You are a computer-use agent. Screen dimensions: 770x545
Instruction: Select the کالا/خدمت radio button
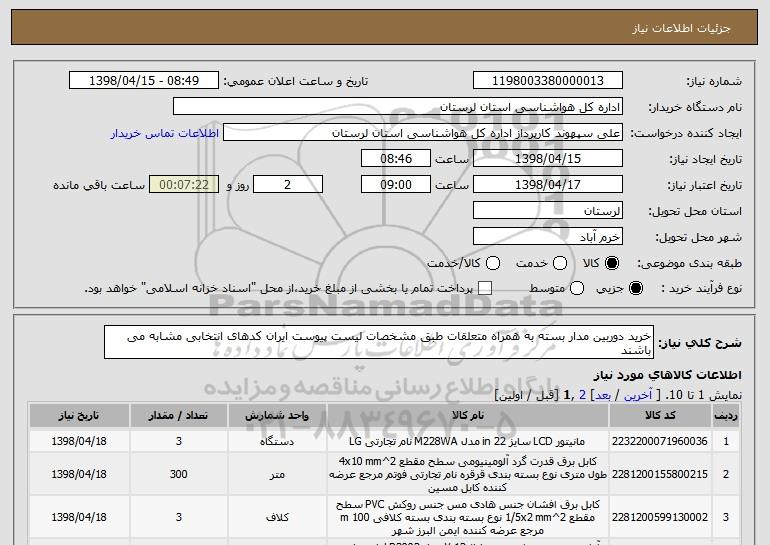tap(493, 264)
